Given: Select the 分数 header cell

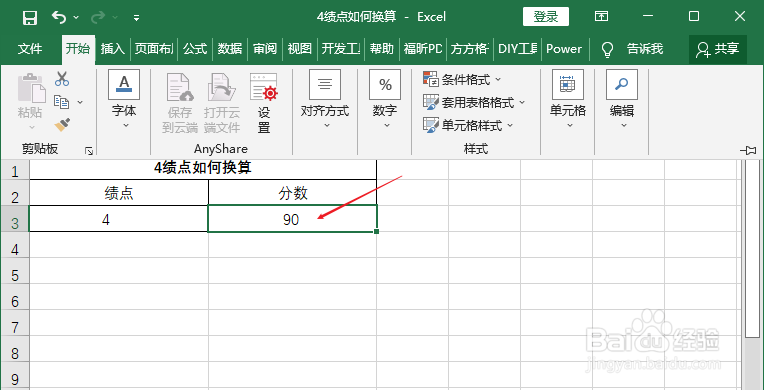Looking at the screenshot, I should 292,193.
